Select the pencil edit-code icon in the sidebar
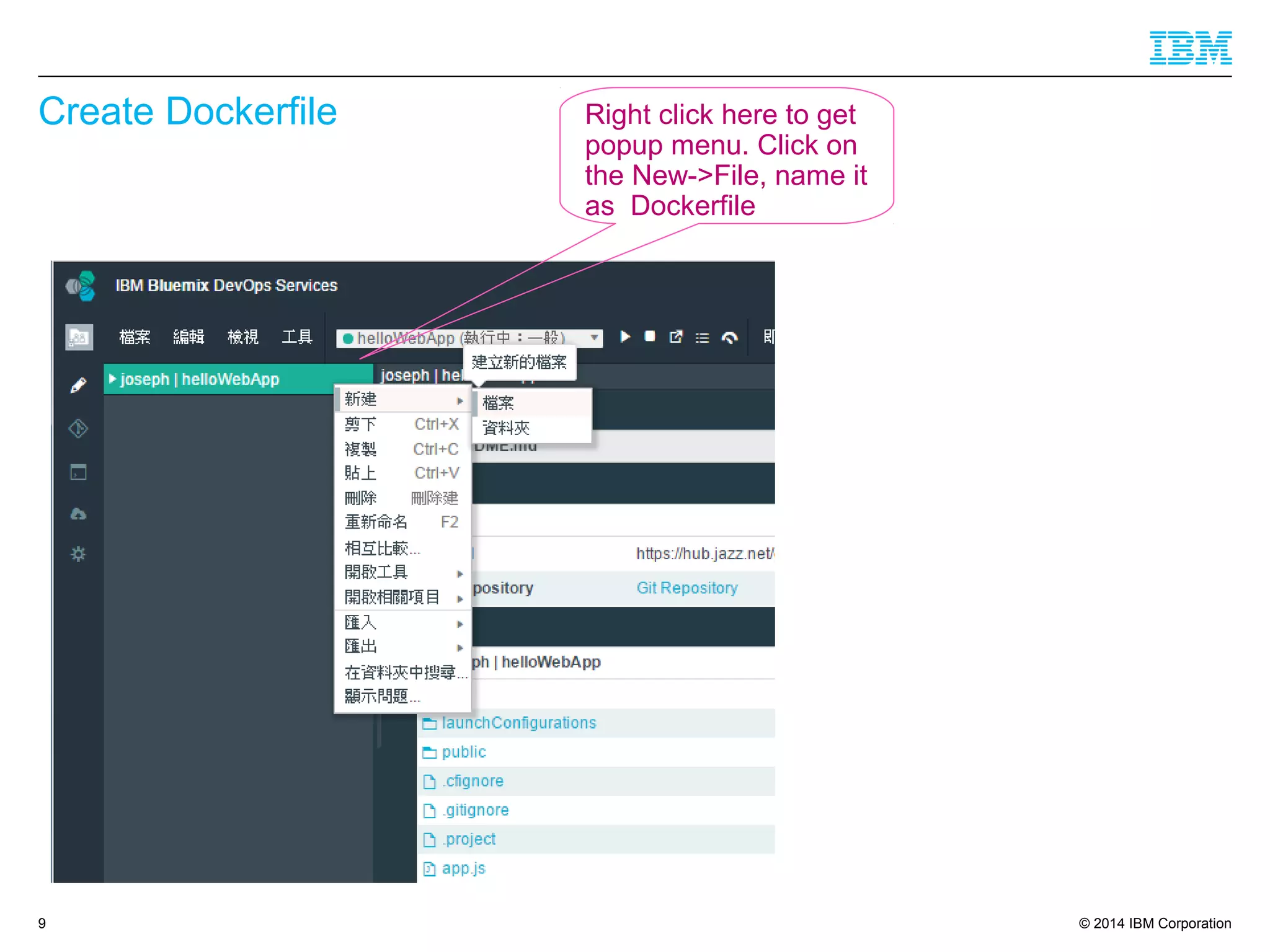 pyautogui.click(x=78, y=385)
